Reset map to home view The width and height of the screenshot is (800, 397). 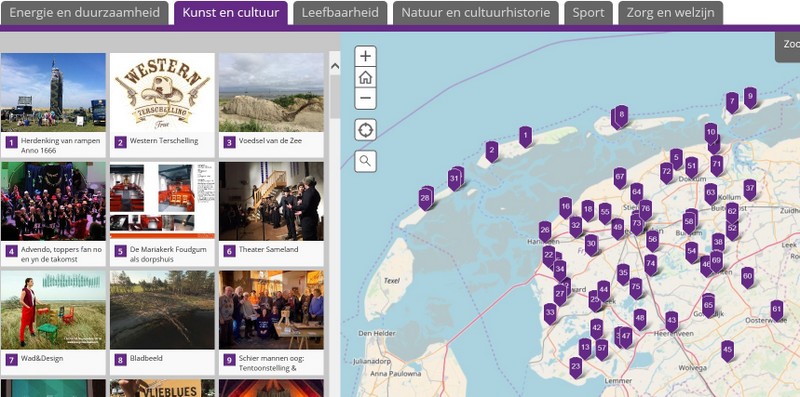365,78
